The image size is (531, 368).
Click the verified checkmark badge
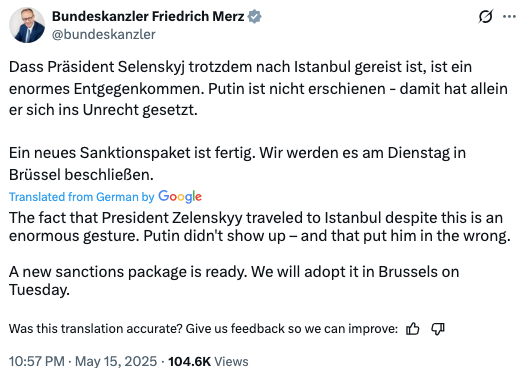[x=254, y=17]
